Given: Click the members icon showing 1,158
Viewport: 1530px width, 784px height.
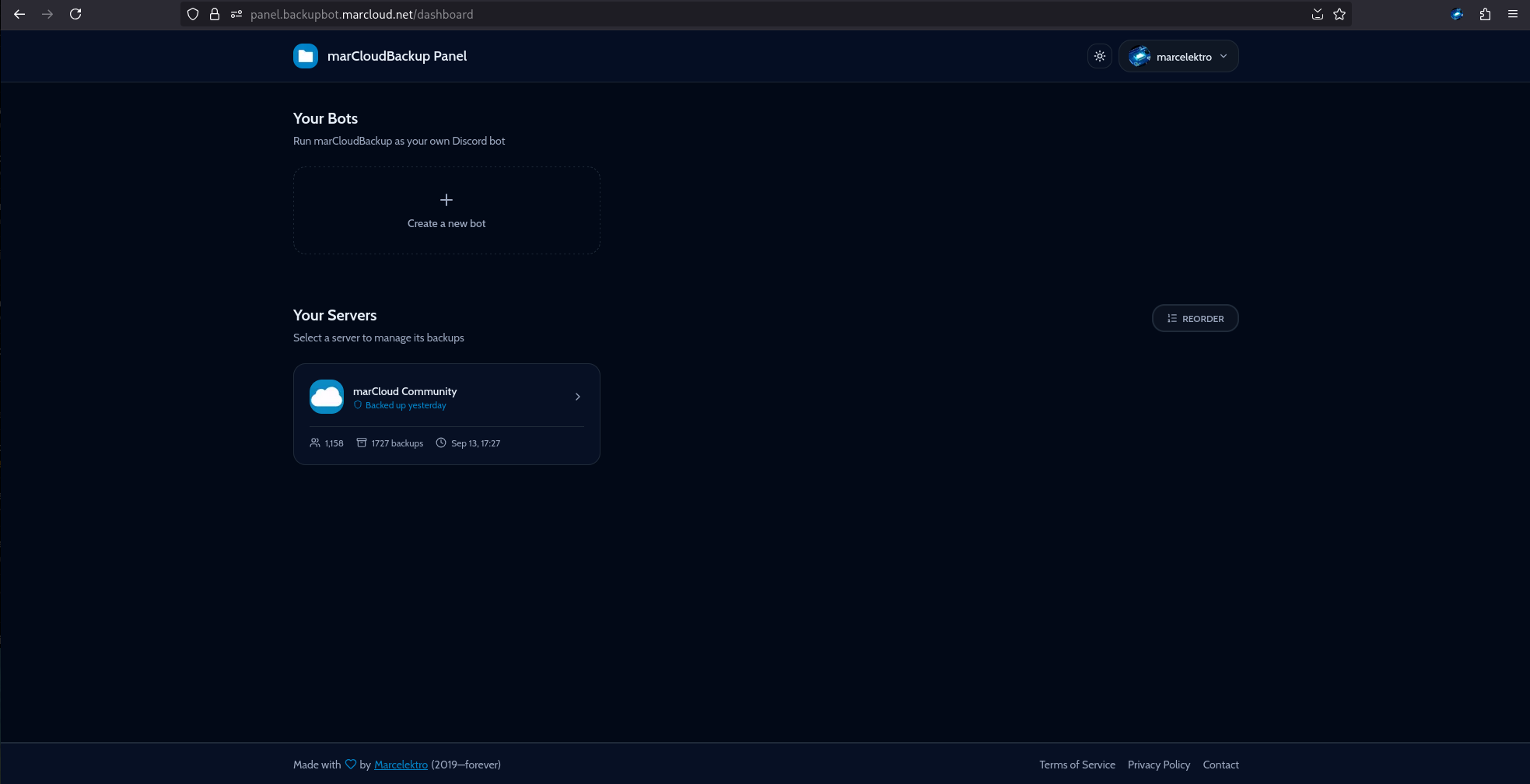Looking at the screenshot, I should tap(315, 443).
